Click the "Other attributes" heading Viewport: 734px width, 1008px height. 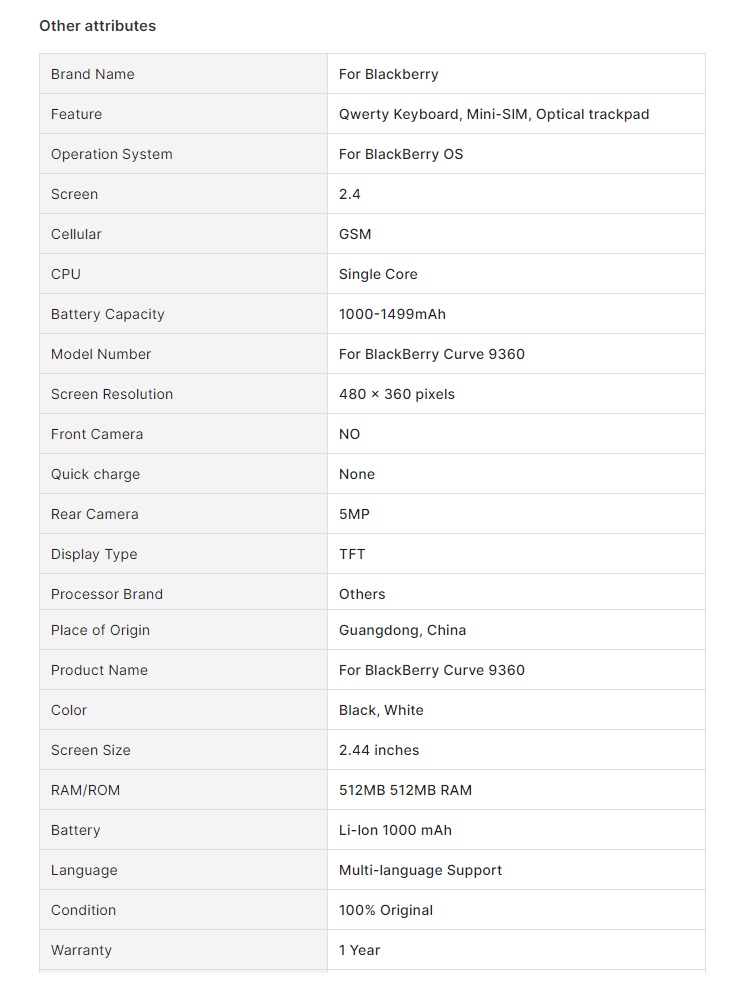tap(97, 26)
